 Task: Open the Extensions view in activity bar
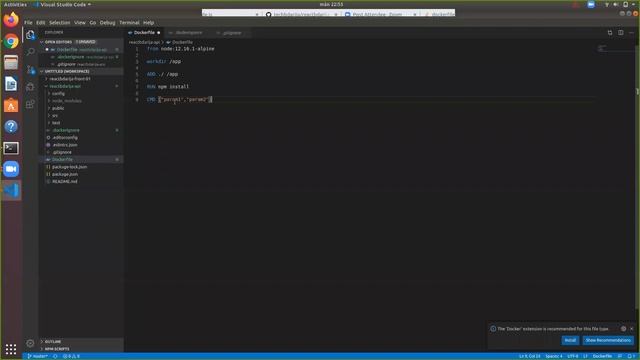point(30,104)
